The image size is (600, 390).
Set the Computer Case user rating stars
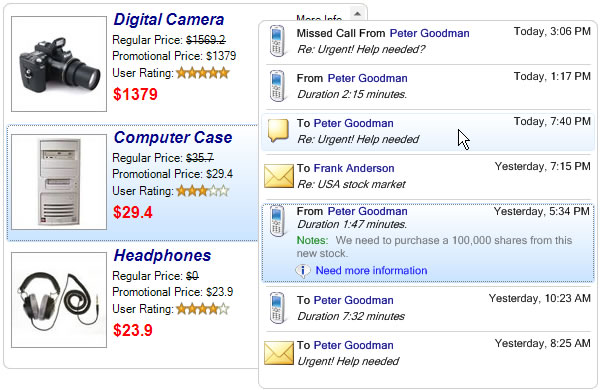[203, 191]
